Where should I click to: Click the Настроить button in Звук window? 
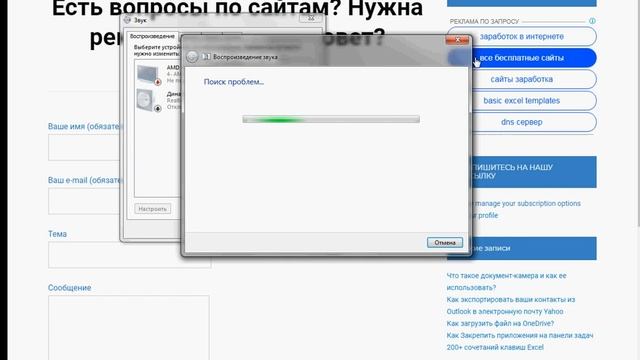pos(153,209)
